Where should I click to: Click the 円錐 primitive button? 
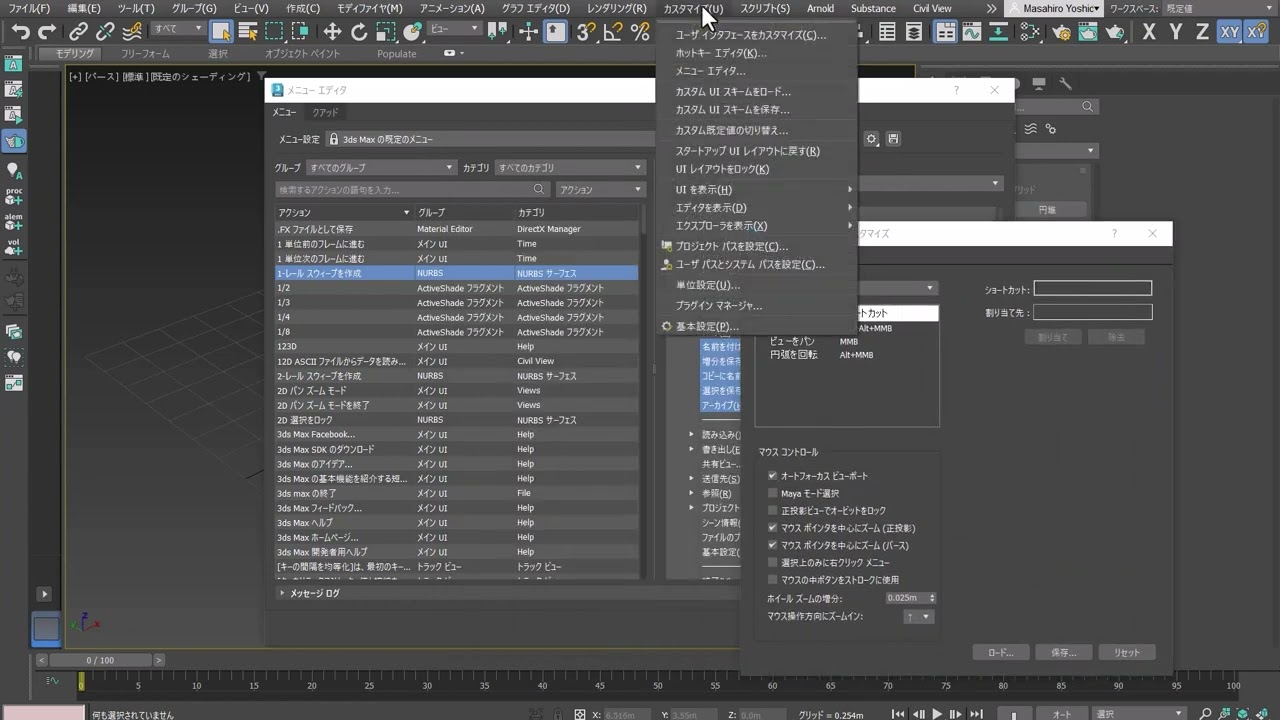(x=1047, y=210)
